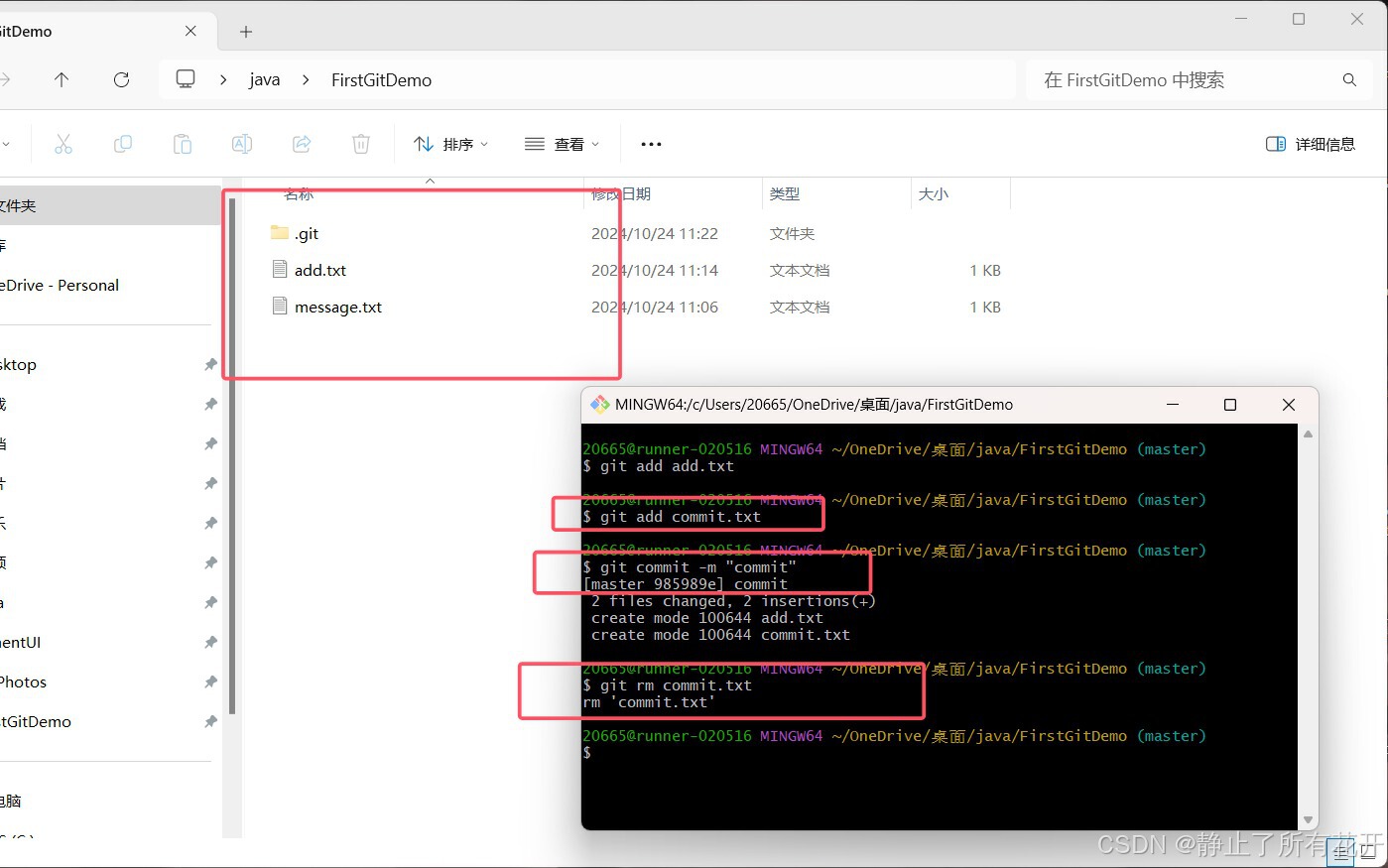Click the 2024/10/24 11:14 date of add.txt

point(655,270)
